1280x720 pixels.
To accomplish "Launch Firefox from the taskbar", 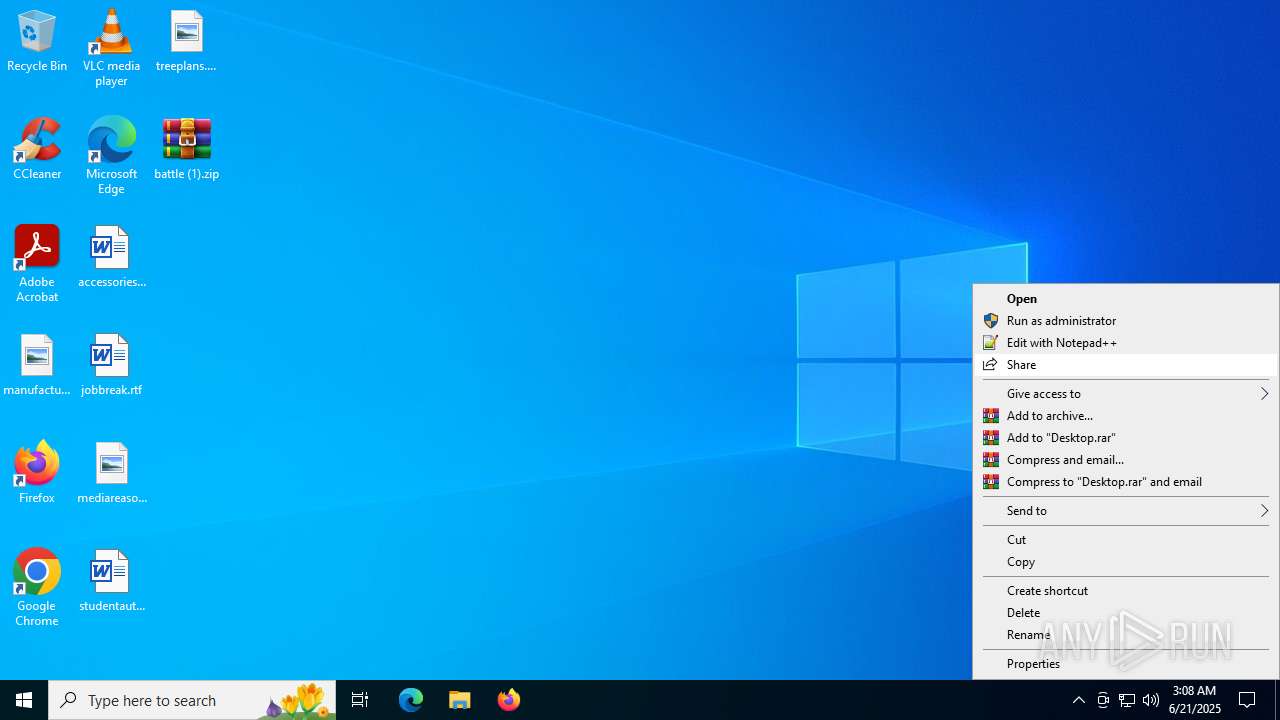I will [509, 700].
